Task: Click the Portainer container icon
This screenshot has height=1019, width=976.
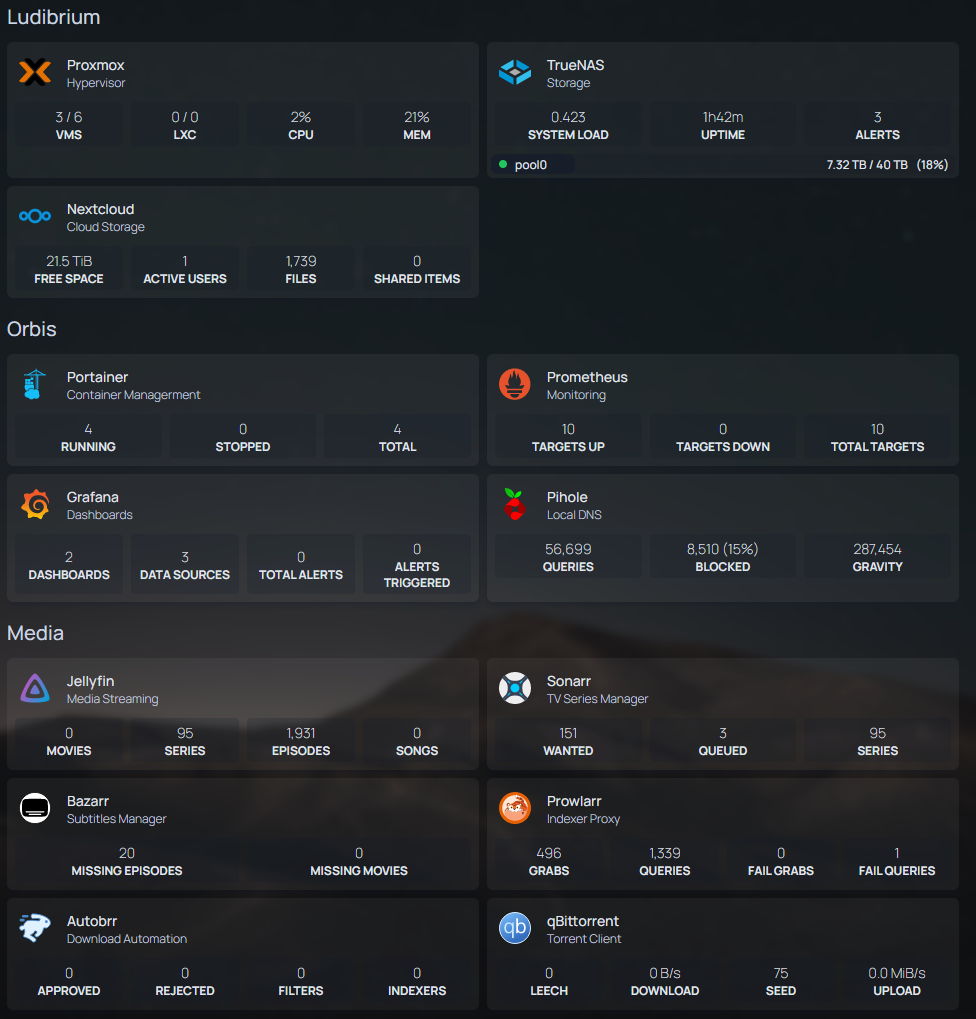Action: click(35, 385)
